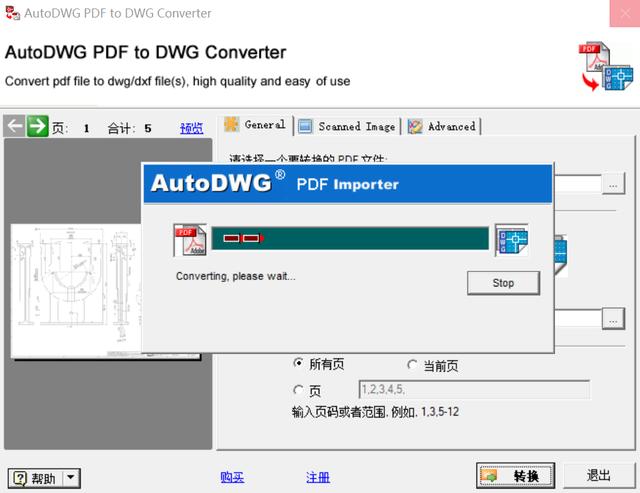Click the conversion progress bar
This screenshot has width=640, height=493.
tap(350, 238)
